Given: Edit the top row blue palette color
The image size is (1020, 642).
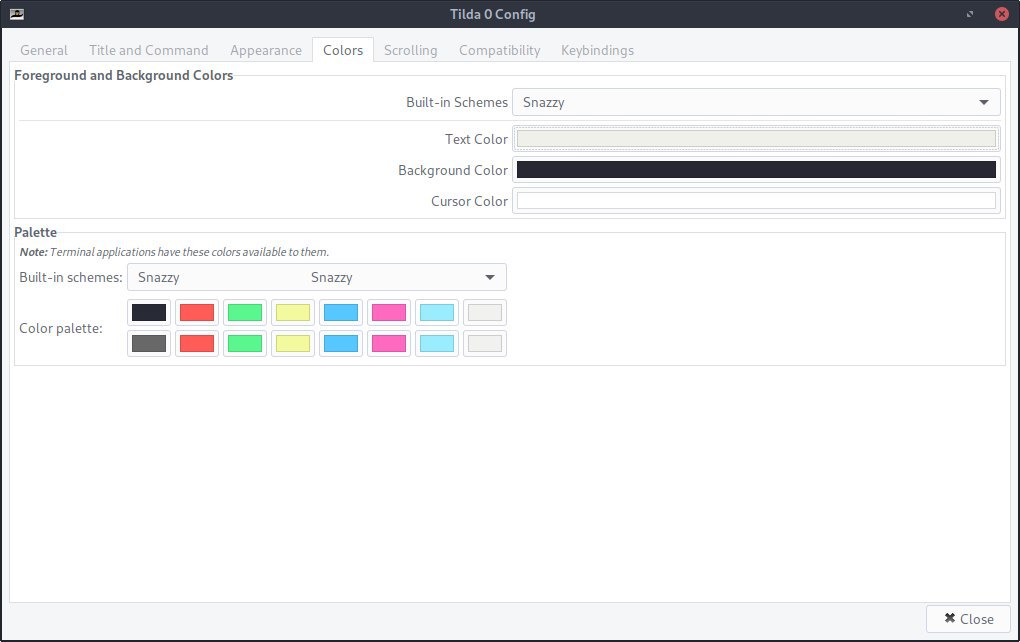Looking at the screenshot, I should (341, 312).
